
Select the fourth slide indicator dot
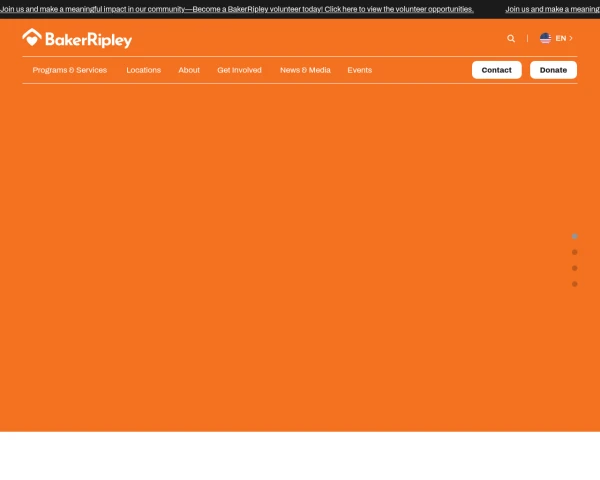[575, 284]
